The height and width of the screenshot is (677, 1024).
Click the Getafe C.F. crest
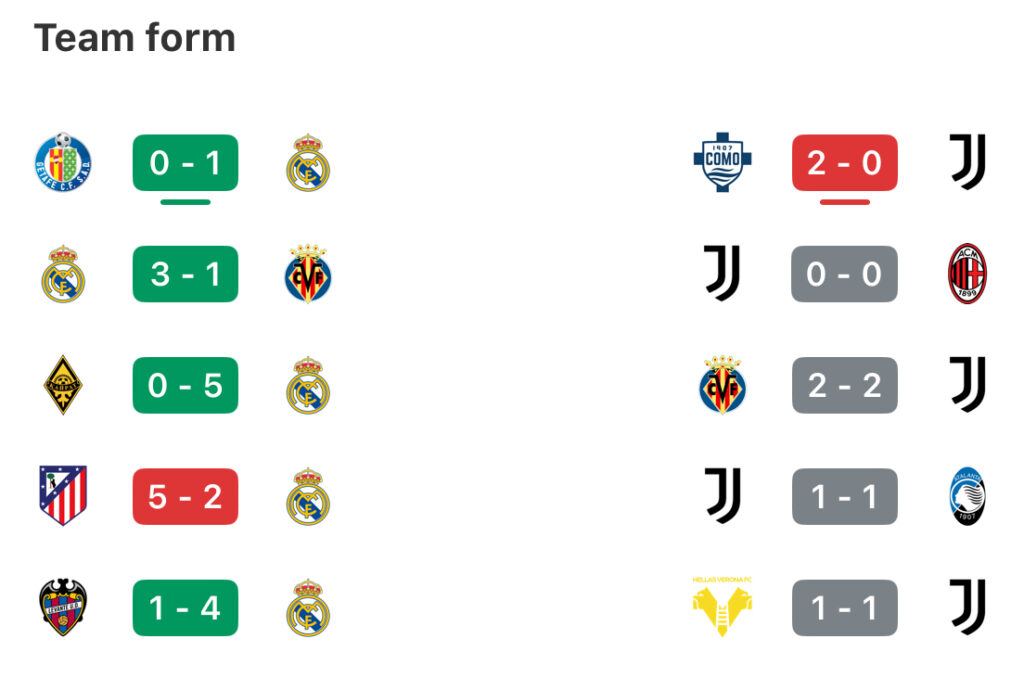(63, 161)
